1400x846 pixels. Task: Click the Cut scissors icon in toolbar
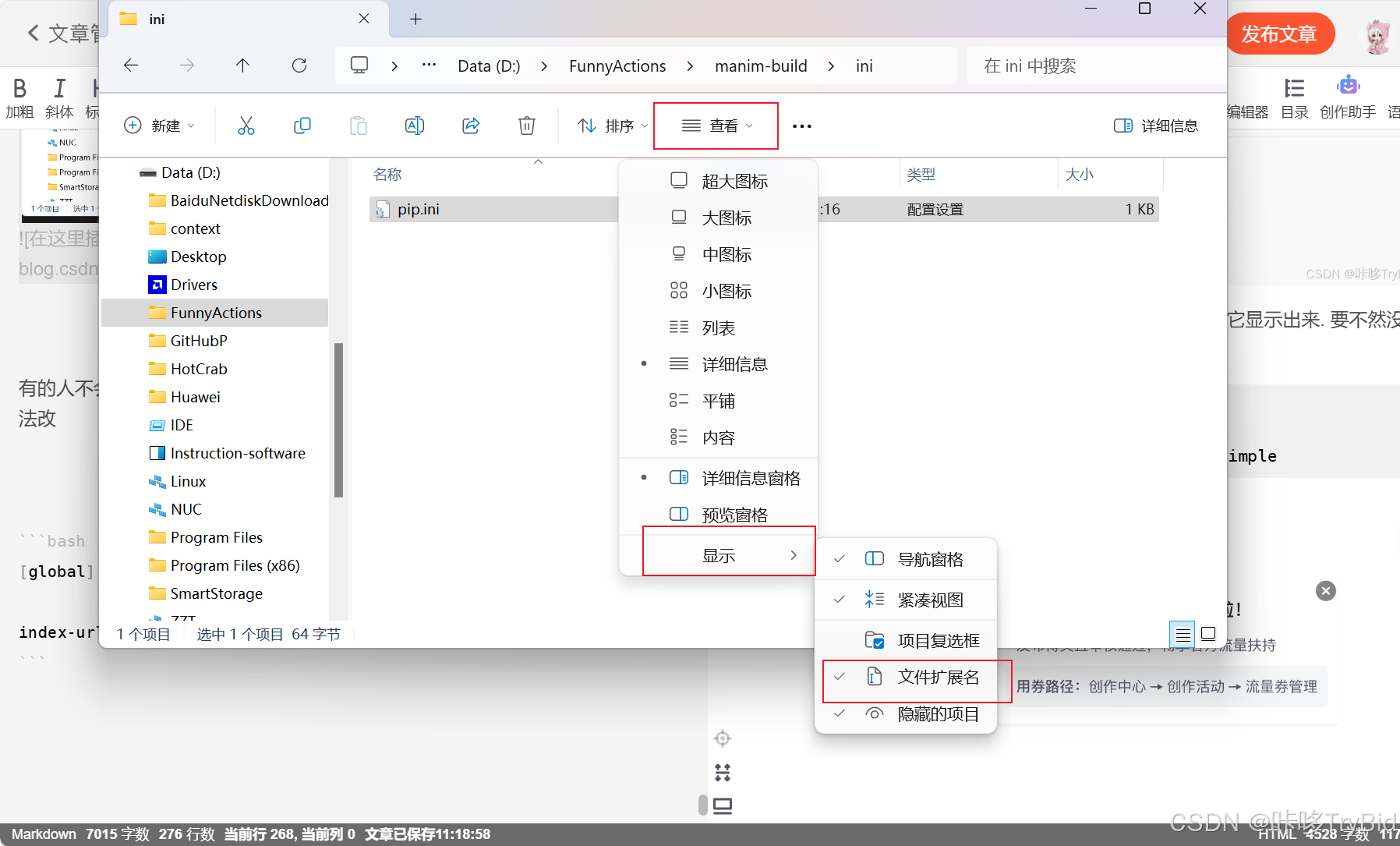coord(246,126)
